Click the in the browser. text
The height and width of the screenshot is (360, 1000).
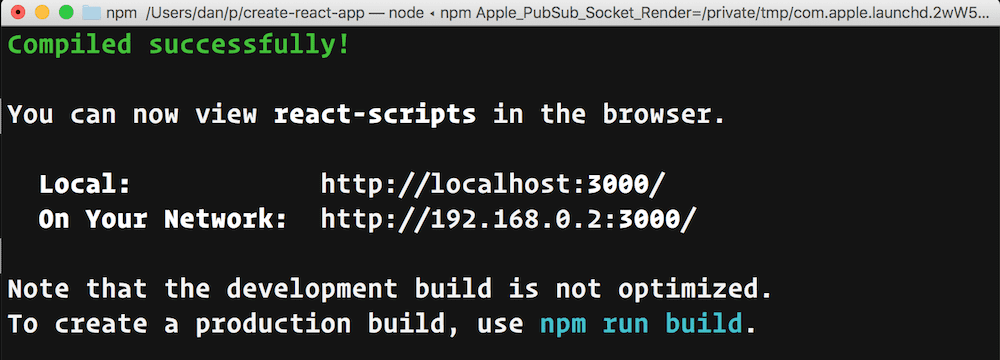pyautogui.click(x=609, y=115)
